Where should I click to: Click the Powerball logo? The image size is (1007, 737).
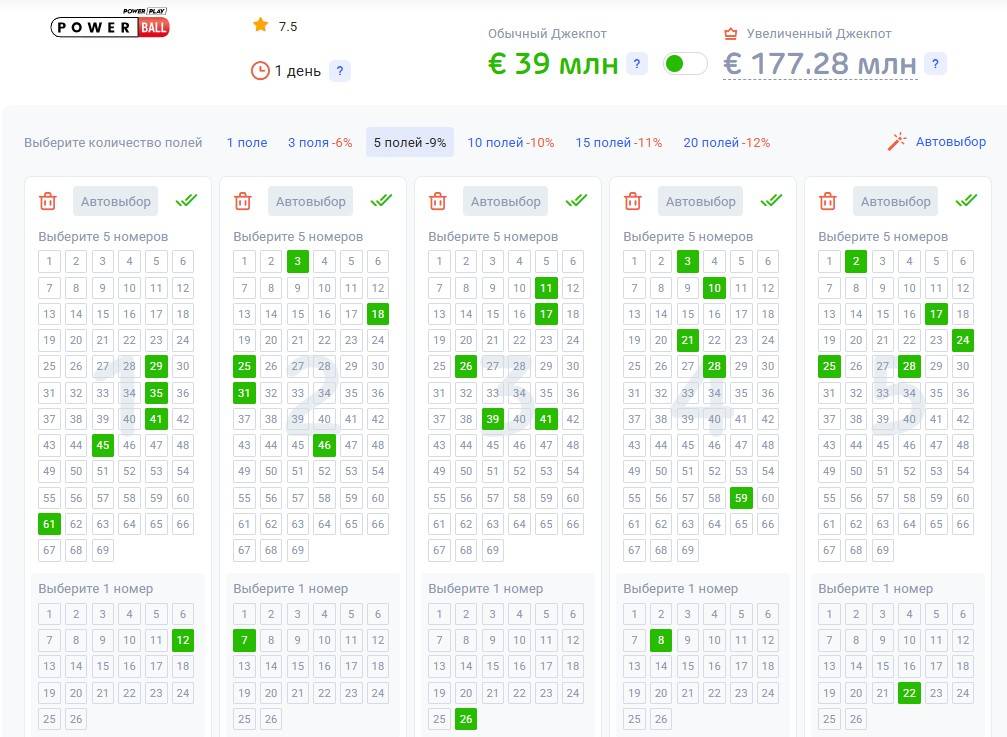[x=109, y=28]
